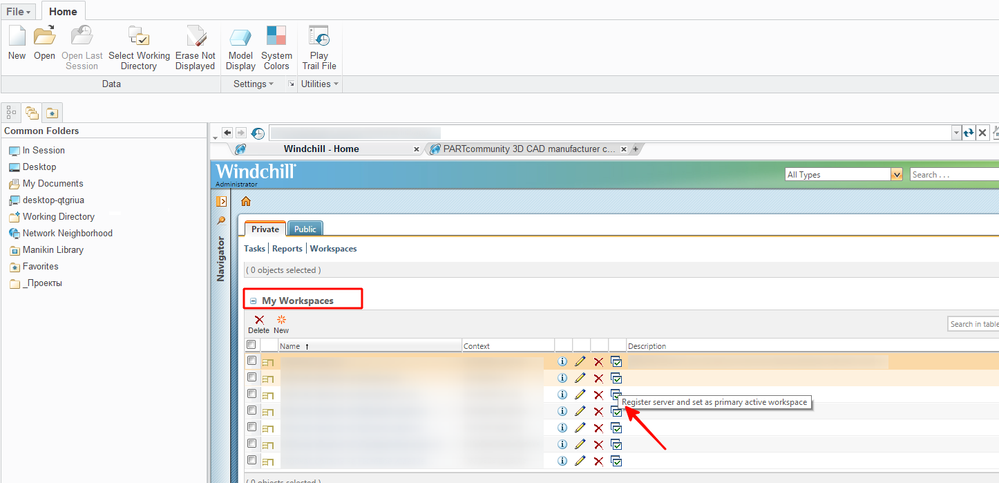Check the sixth workspace row checkbox
This screenshot has width=999, height=483.
tap(252, 443)
